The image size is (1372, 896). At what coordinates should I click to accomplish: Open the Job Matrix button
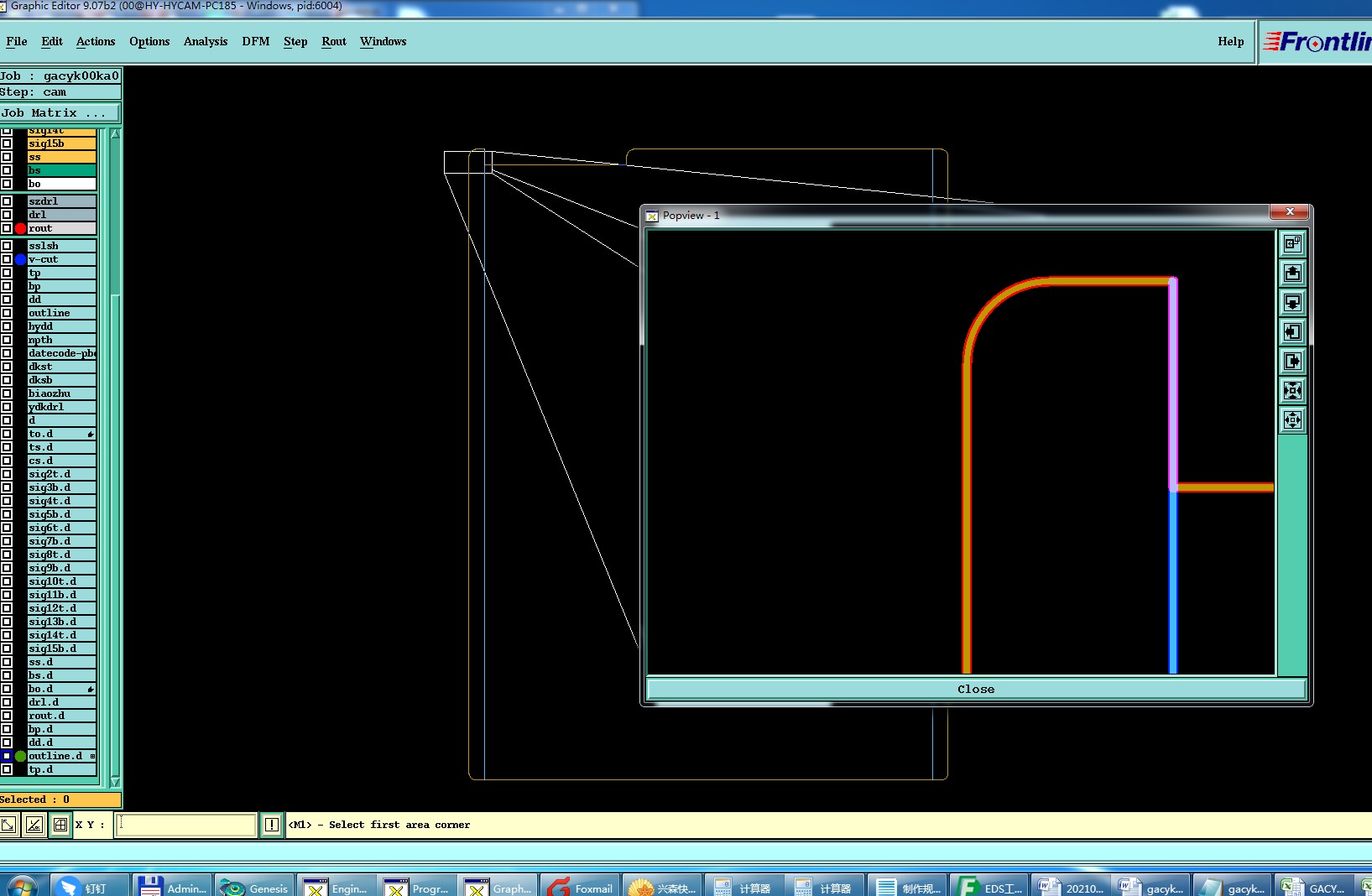point(60,112)
